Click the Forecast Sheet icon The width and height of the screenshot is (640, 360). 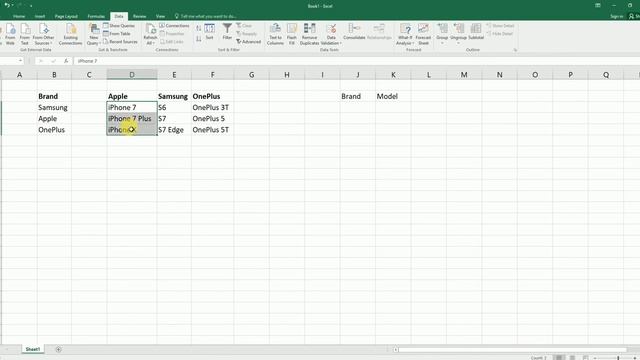coord(423,33)
